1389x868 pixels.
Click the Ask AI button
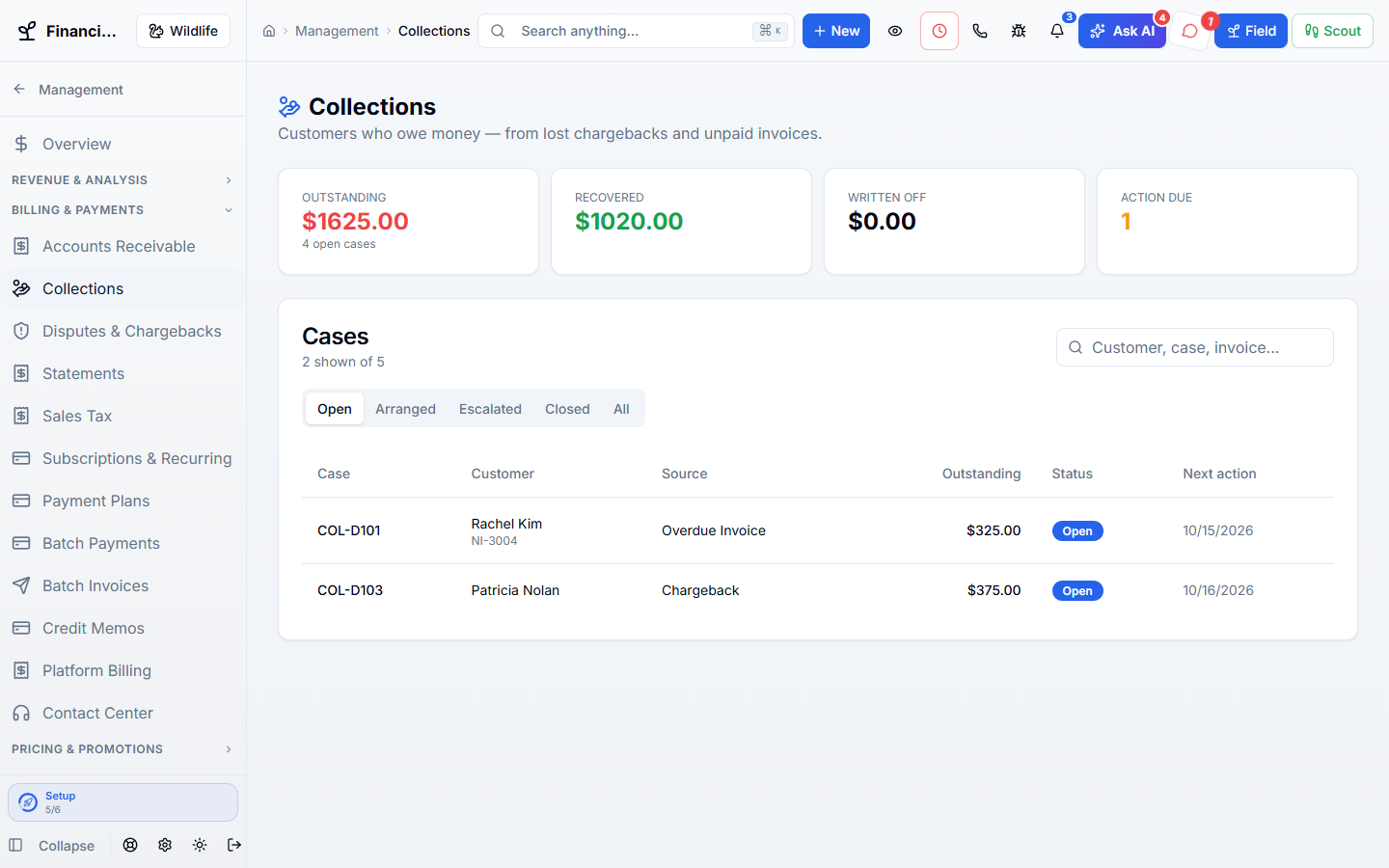tap(1122, 31)
